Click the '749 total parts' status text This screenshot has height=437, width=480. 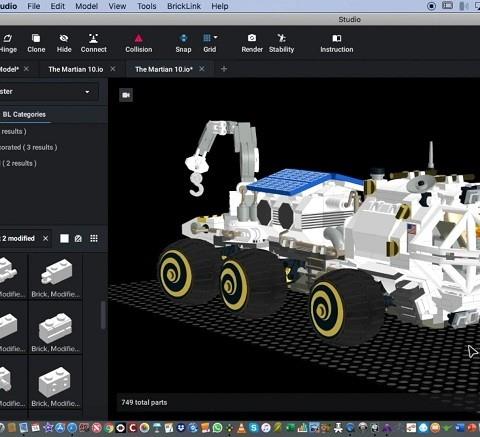144,402
